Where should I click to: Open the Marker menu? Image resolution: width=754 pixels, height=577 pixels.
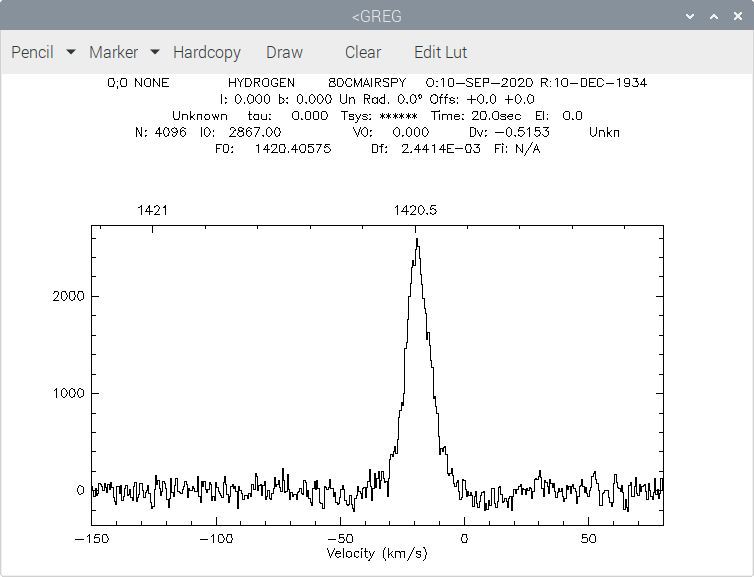[113, 52]
